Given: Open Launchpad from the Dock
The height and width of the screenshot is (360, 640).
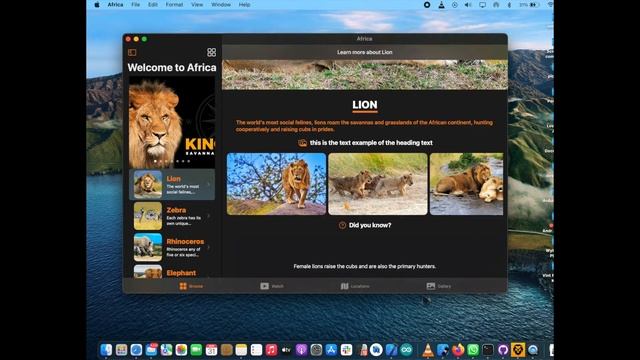Looking at the screenshot, I should click(x=121, y=350).
